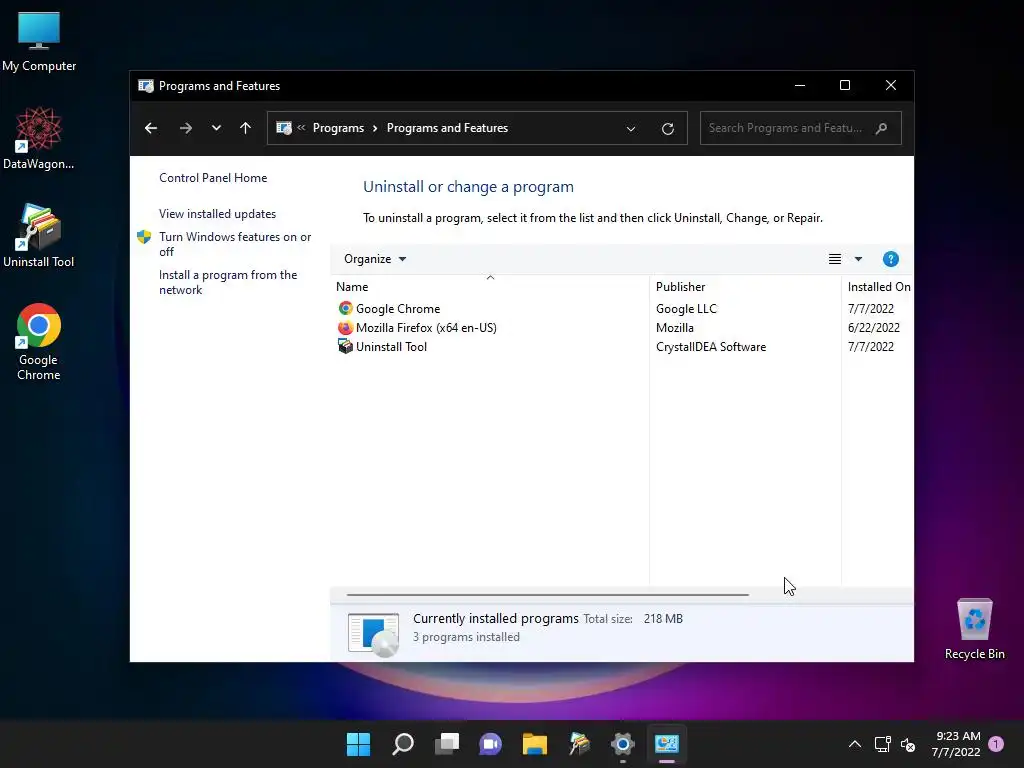Click the Uninstall Tool icon in the program list
Viewport: 1024px width, 768px height.
[345, 346]
